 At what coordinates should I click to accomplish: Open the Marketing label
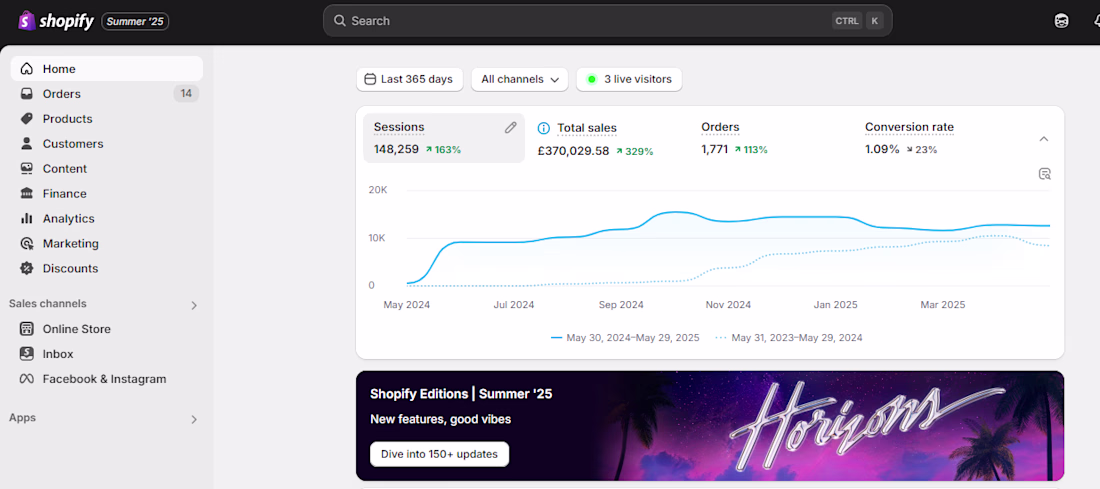71,243
